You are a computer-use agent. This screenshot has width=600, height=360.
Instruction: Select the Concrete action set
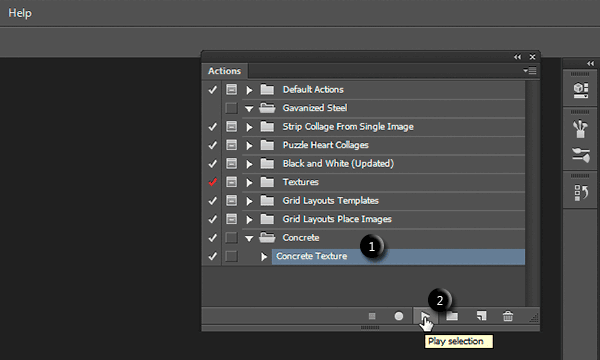[x=383, y=238]
